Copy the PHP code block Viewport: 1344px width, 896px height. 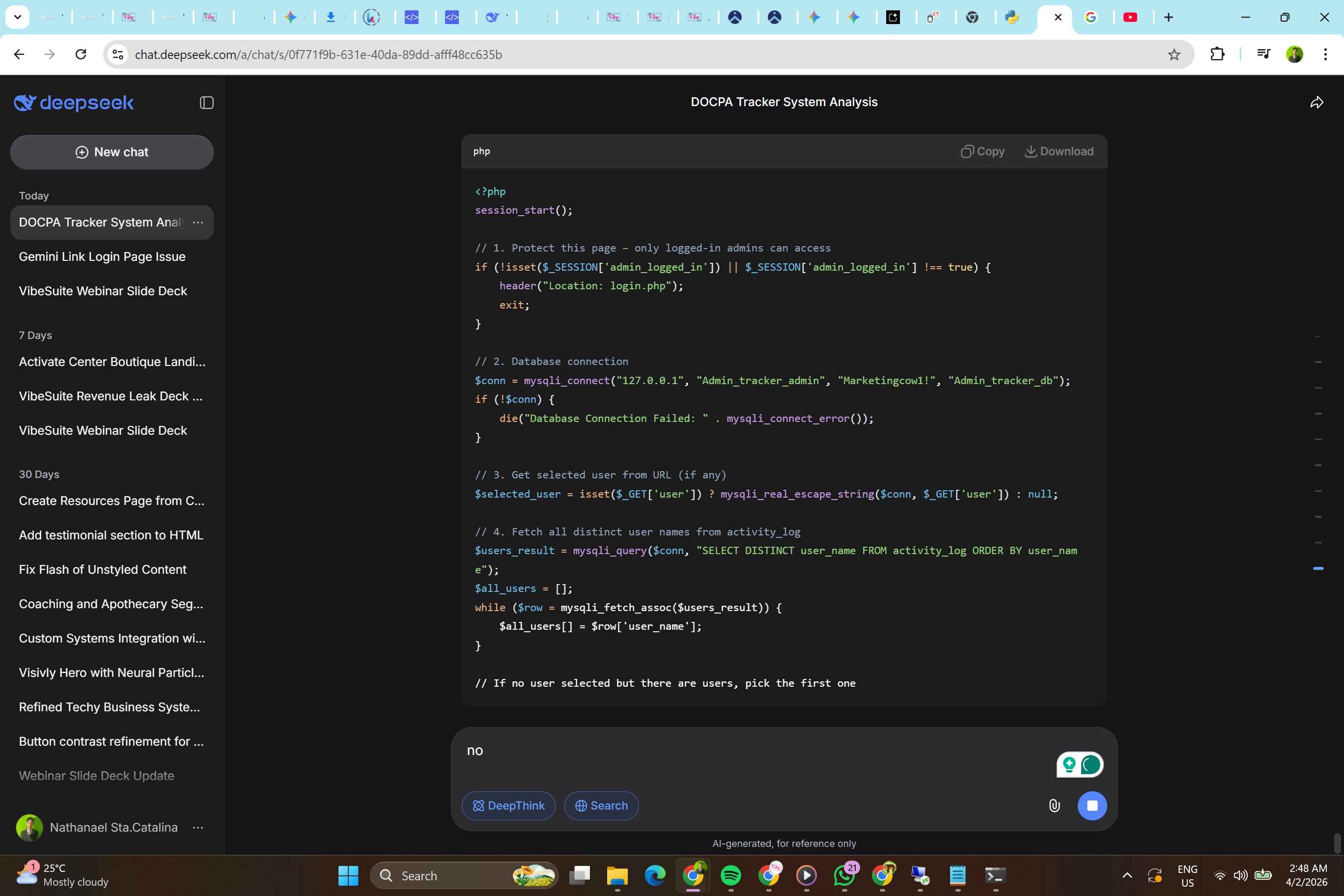pyautogui.click(x=983, y=151)
